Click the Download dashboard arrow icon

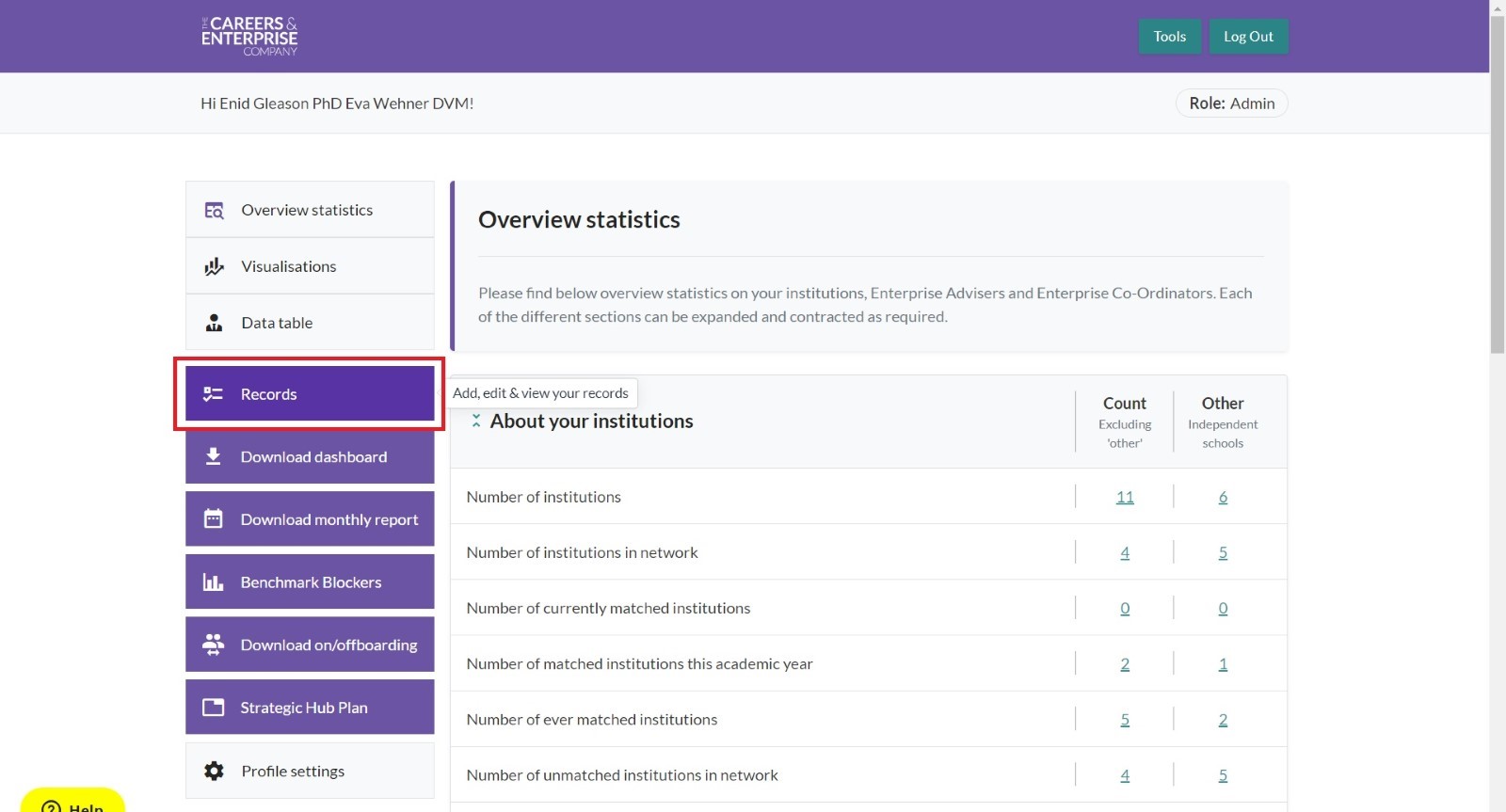213,457
